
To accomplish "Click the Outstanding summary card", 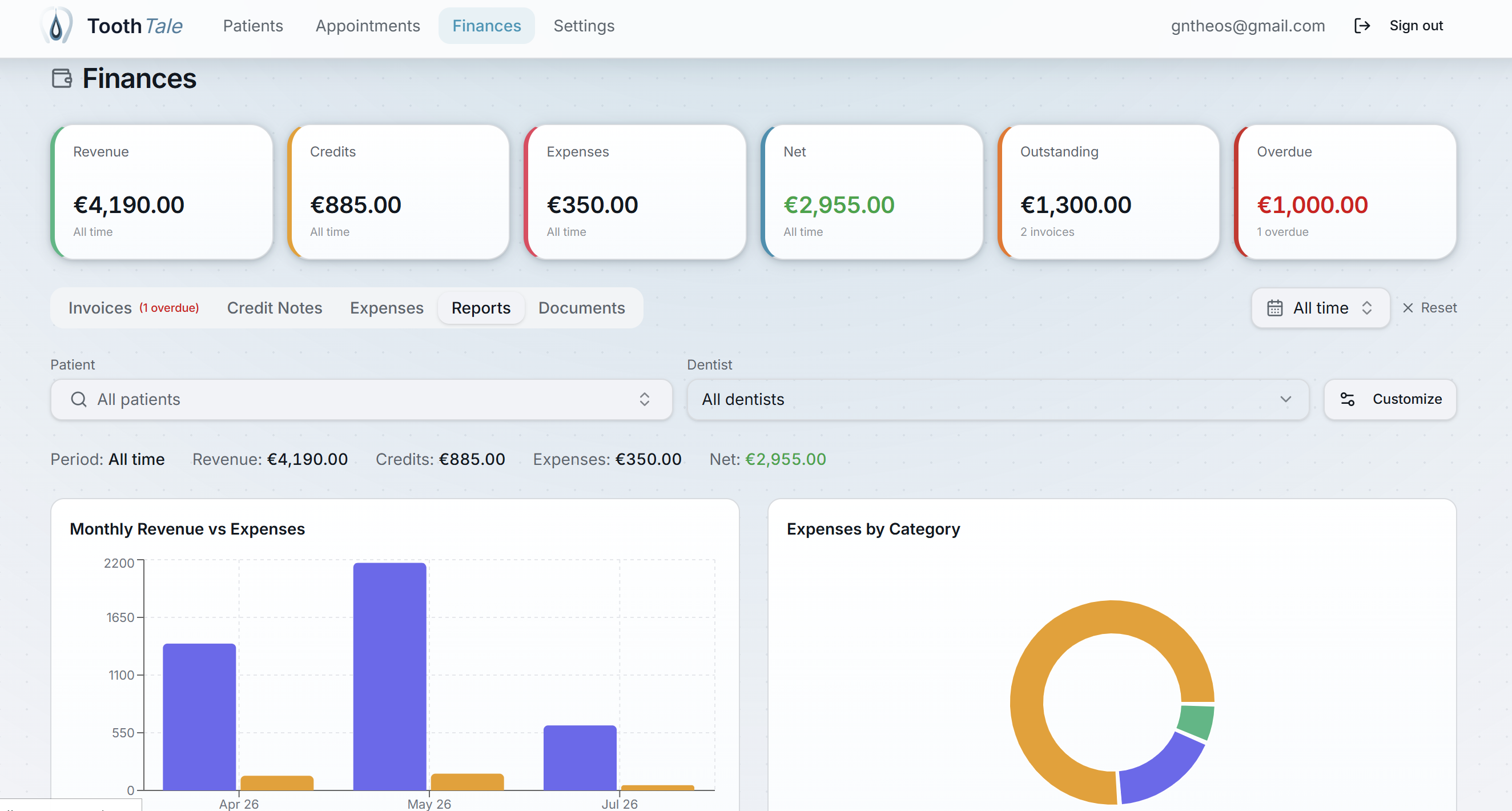I will (x=1109, y=192).
